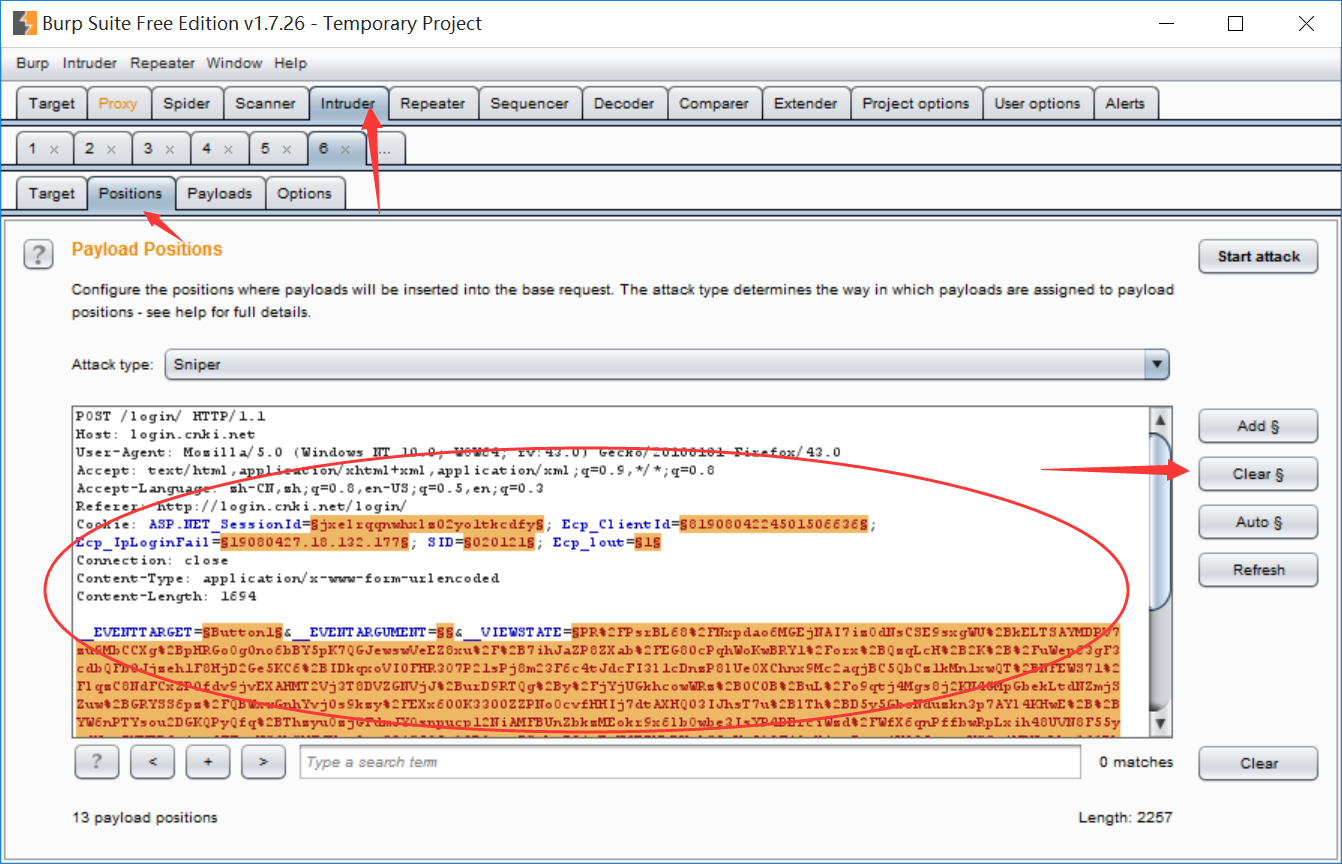Close Intruder attack tab 4

point(229,149)
